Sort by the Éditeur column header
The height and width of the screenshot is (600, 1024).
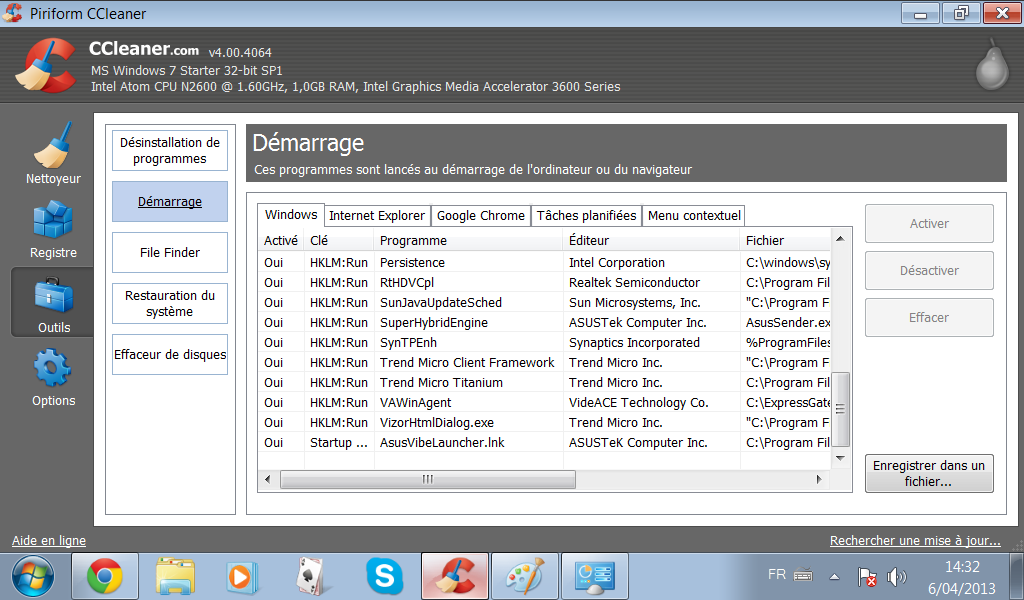pos(652,240)
